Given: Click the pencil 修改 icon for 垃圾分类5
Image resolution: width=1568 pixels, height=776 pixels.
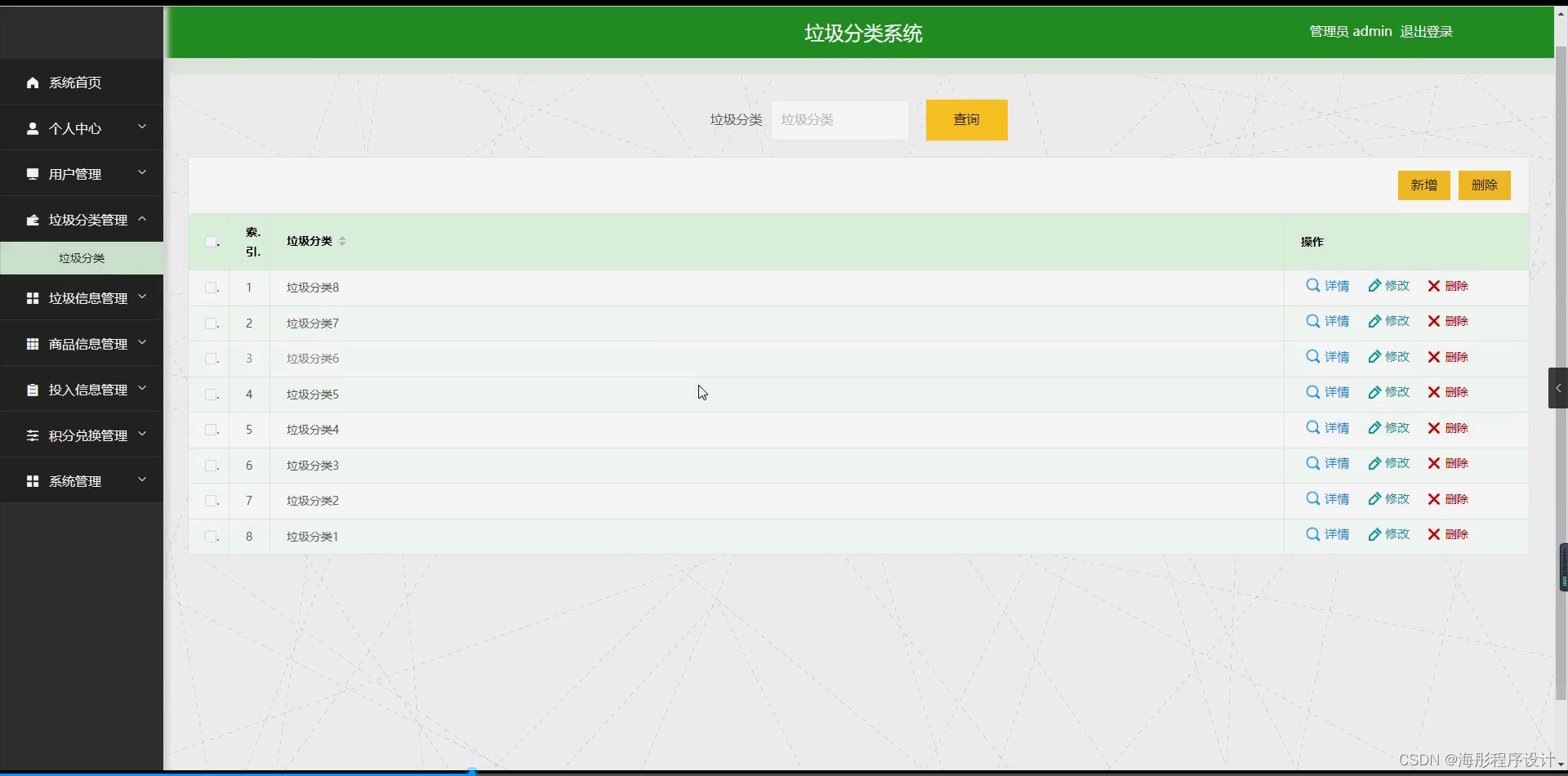Looking at the screenshot, I should [1374, 392].
